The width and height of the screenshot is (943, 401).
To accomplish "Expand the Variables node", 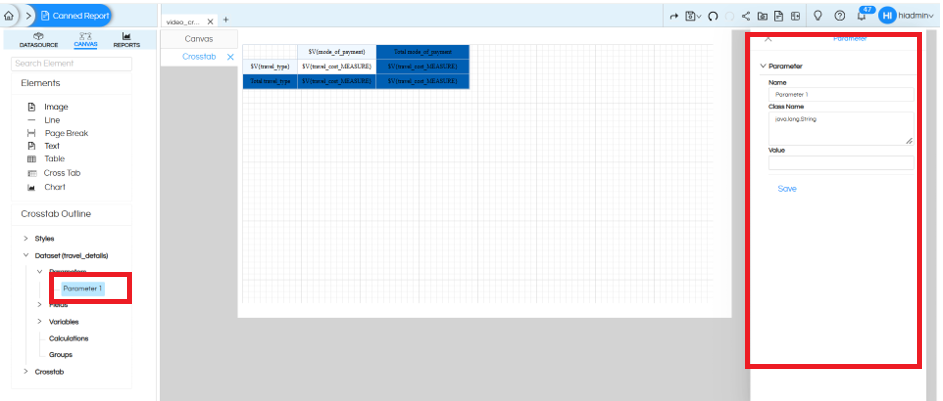I will [40, 322].
